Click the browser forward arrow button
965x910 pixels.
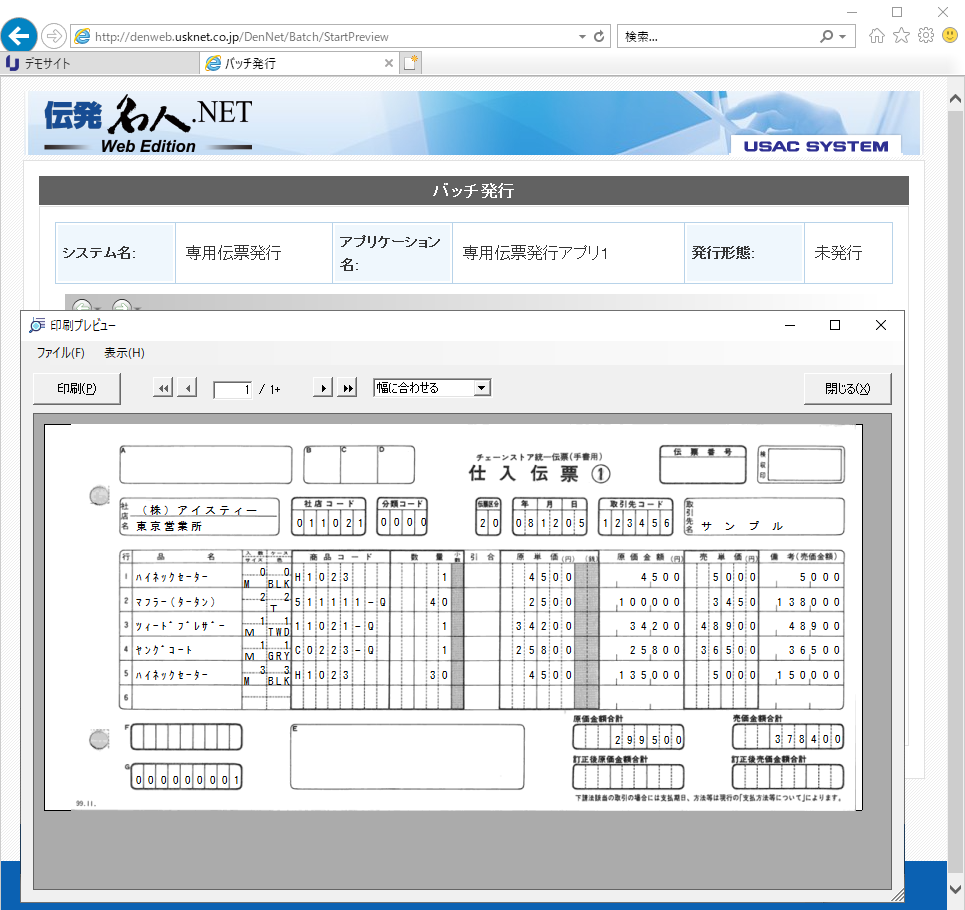point(54,36)
